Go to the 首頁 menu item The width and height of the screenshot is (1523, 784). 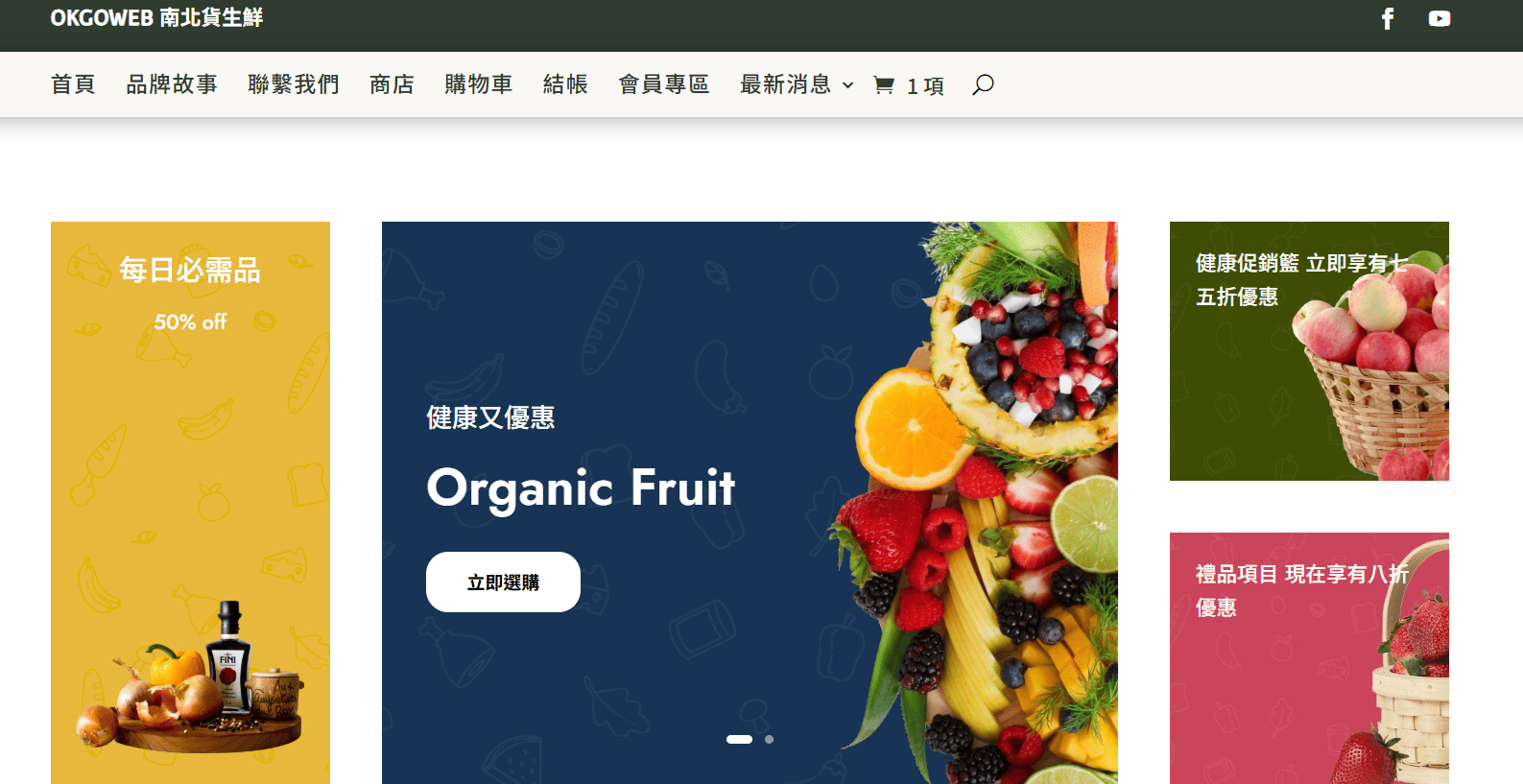click(x=73, y=84)
